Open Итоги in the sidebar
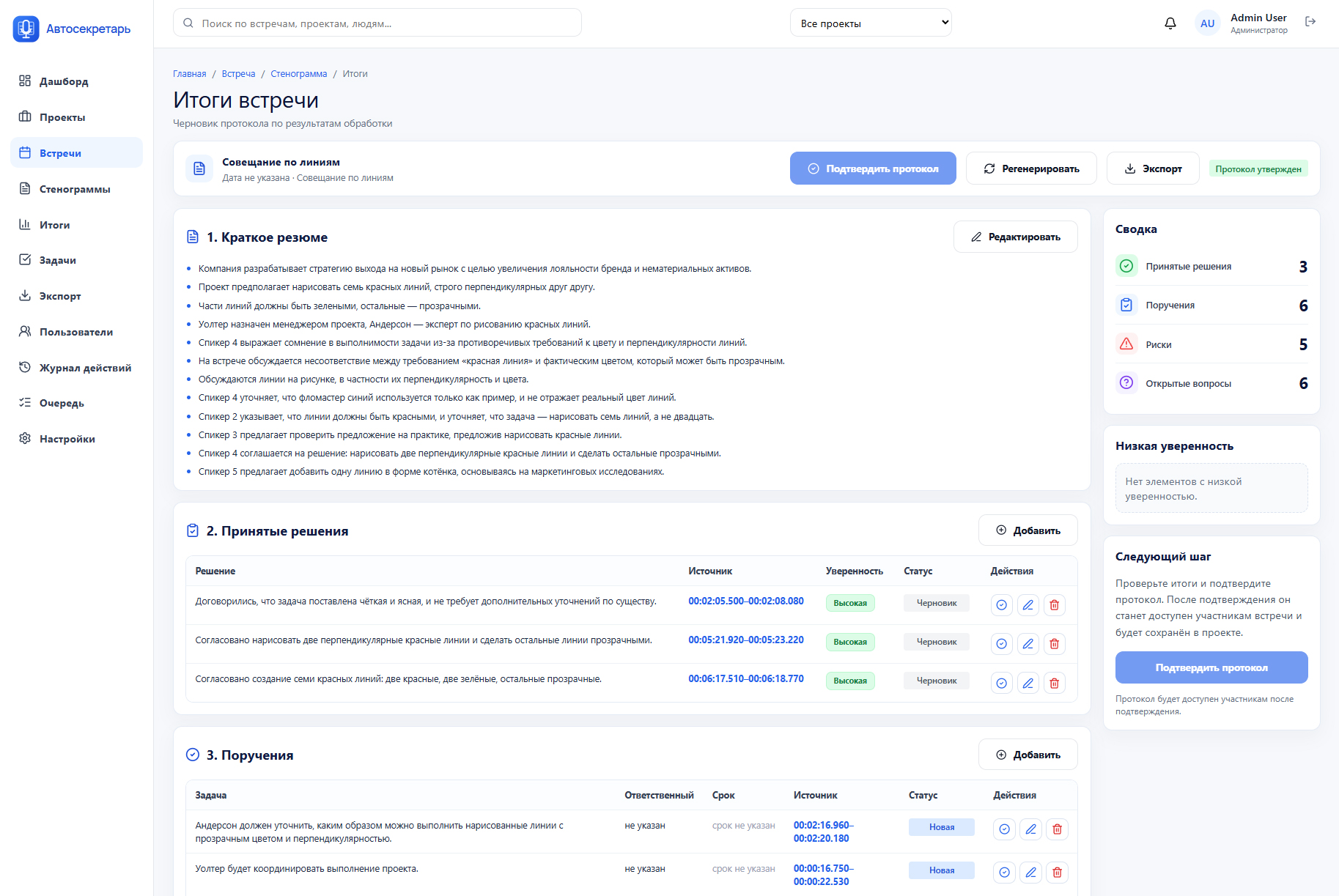 pyautogui.click(x=76, y=225)
